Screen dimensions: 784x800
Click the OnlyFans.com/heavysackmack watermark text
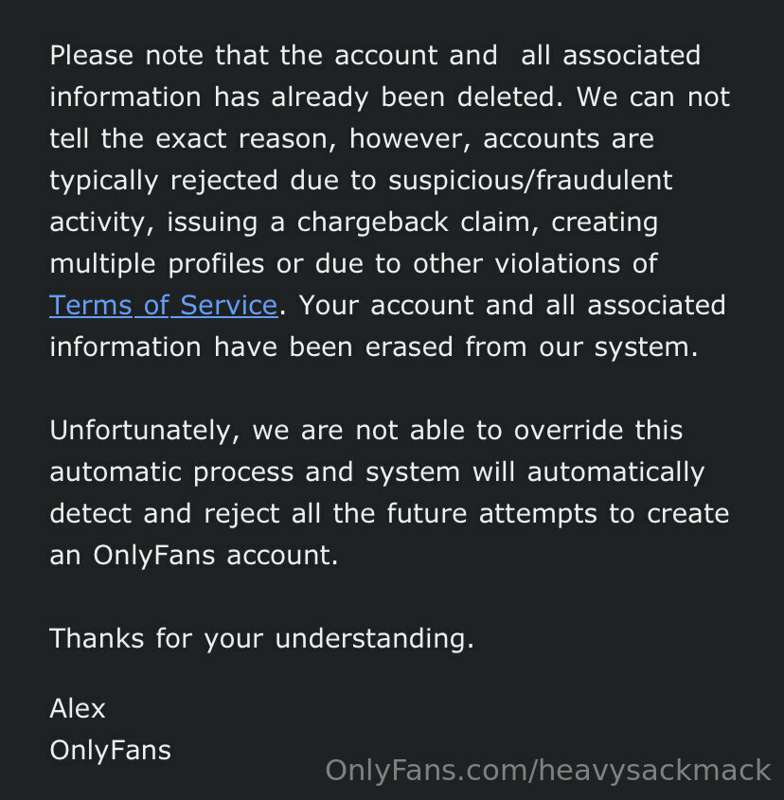(548, 770)
